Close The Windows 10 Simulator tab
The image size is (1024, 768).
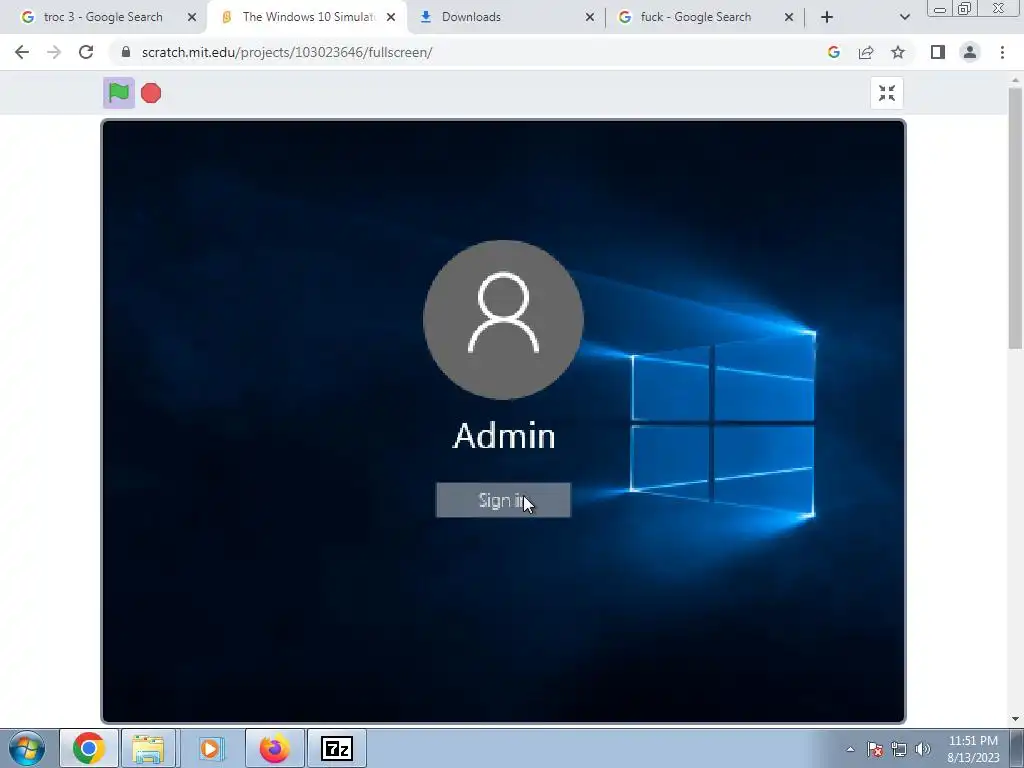point(391,17)
